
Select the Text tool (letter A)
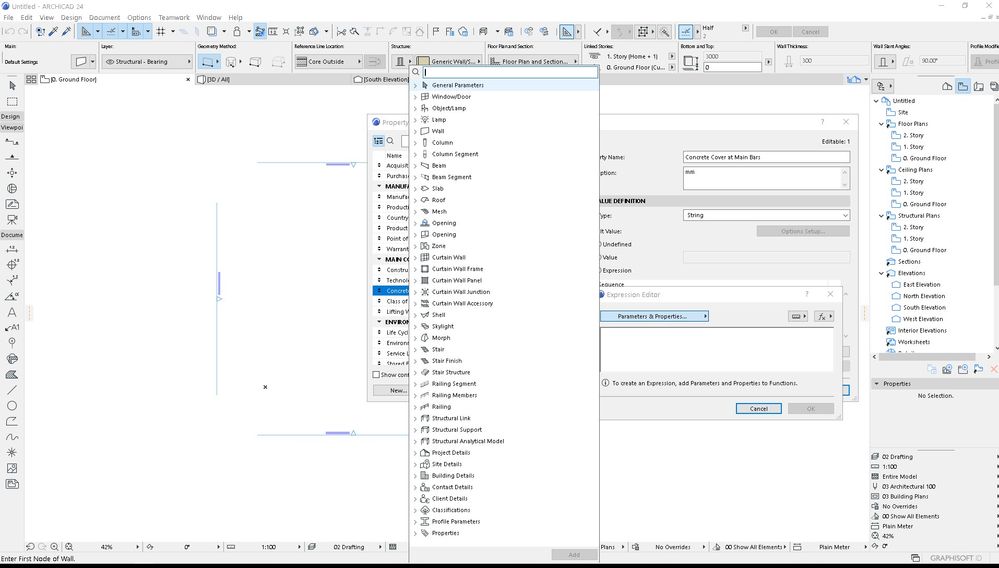tap(12, 312)
